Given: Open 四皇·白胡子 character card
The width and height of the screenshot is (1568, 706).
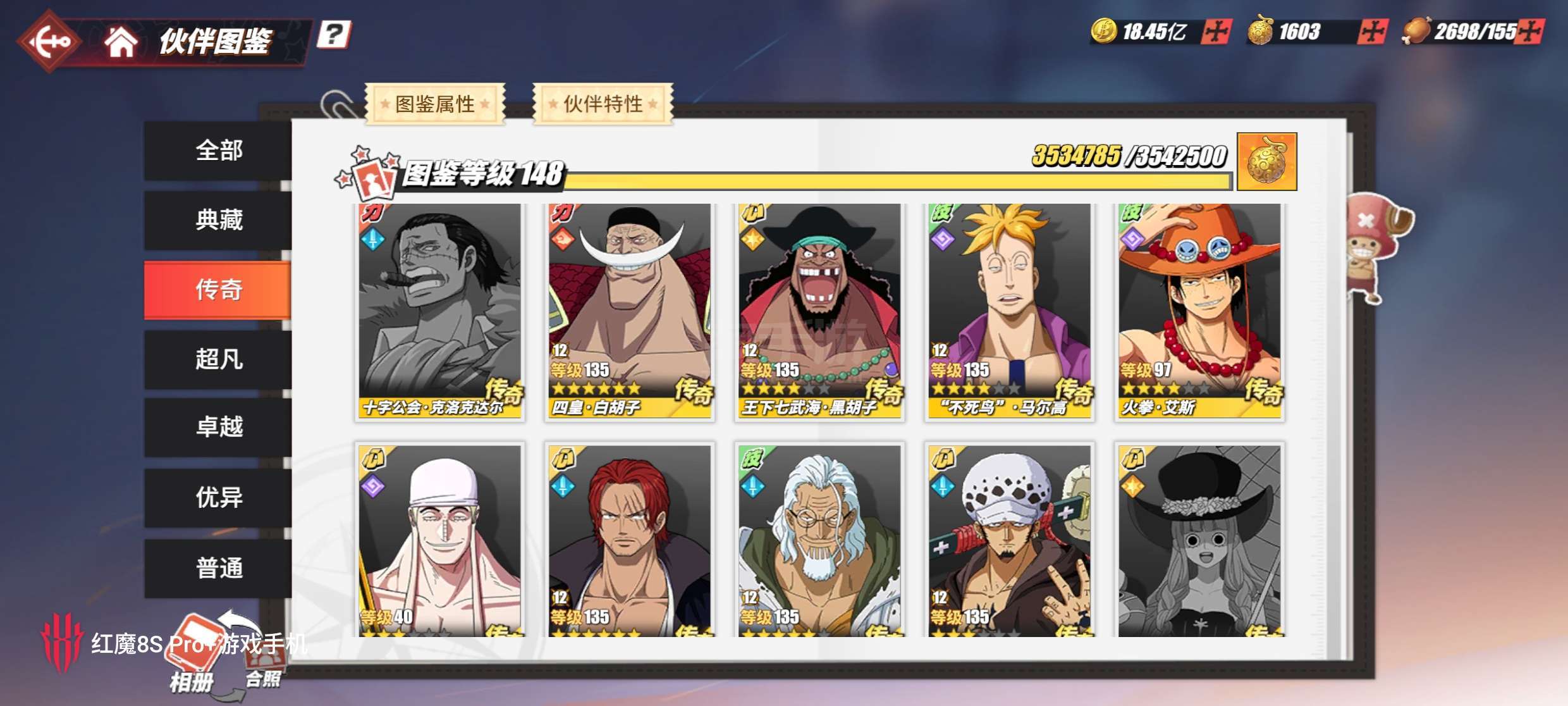Looking at the screenshot, I should click(x=630, y=311).
